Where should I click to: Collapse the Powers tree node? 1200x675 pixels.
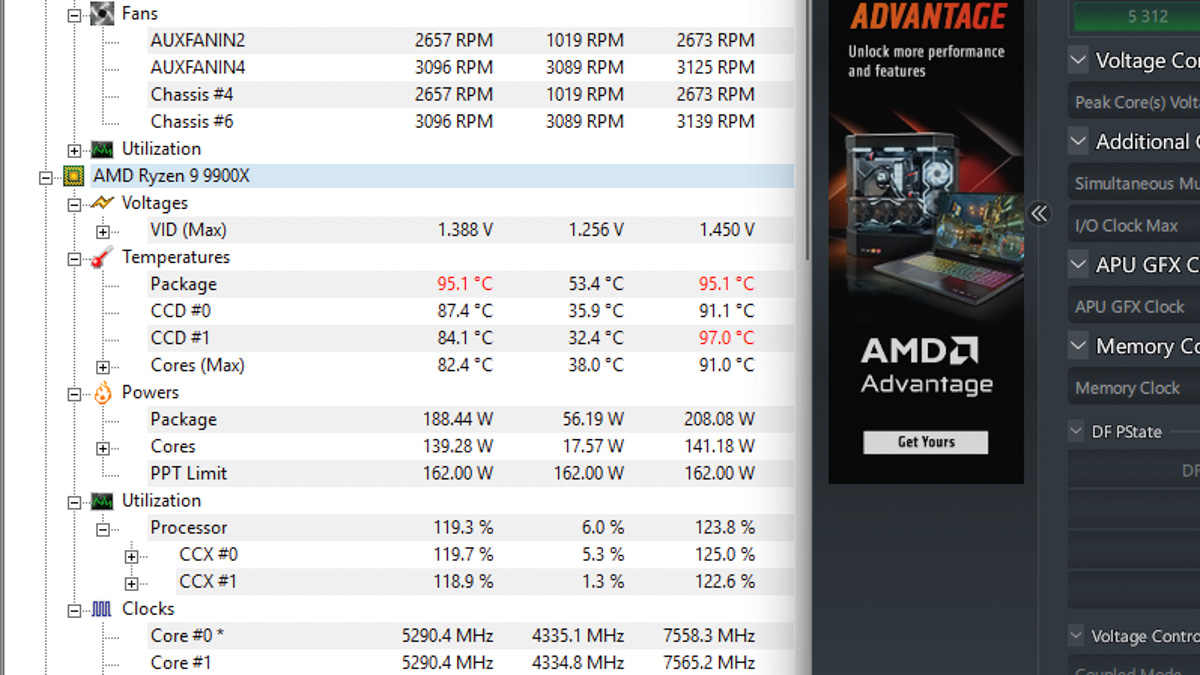tap(74, 393)
